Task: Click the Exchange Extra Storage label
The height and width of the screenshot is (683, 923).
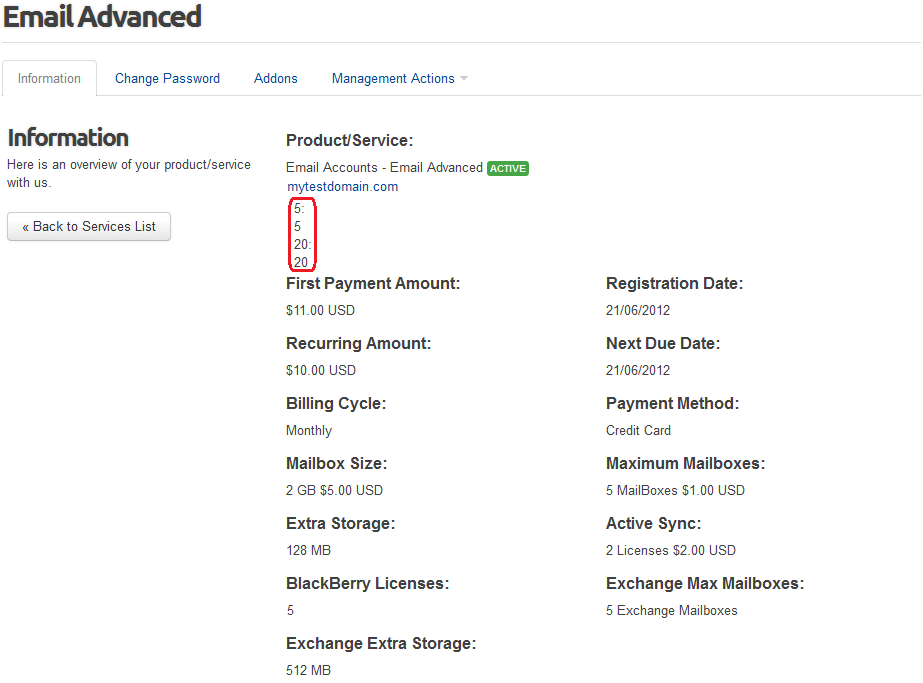Action: 381,644
